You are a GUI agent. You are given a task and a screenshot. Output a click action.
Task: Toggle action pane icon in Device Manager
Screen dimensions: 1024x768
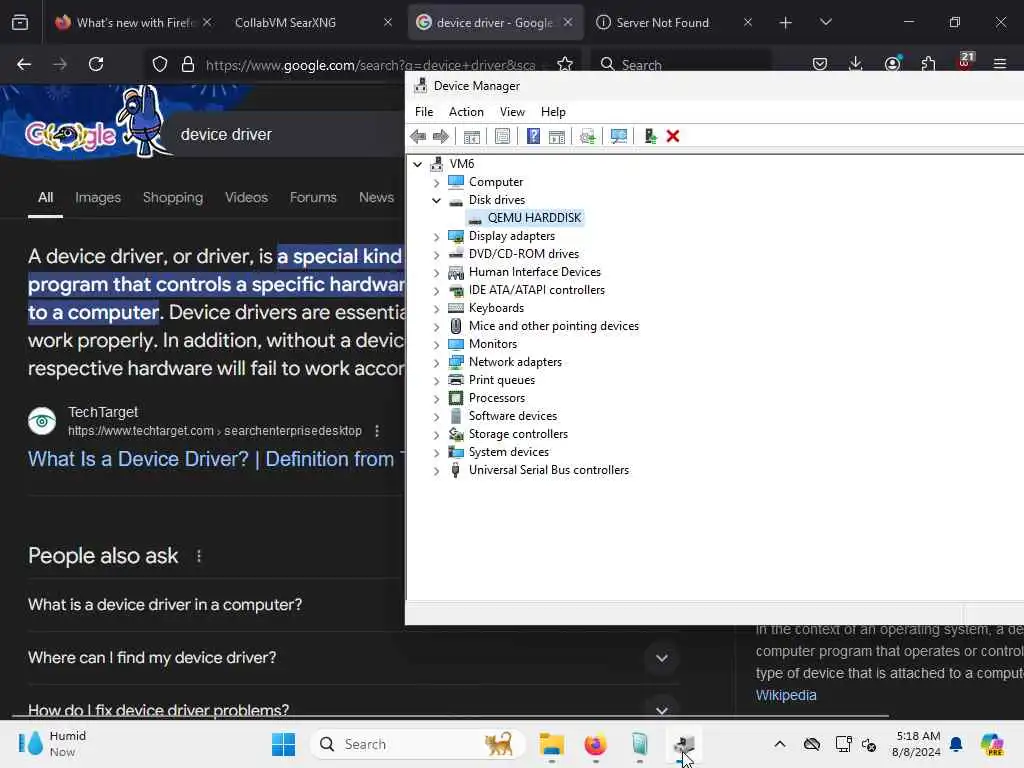click(557, 136)
